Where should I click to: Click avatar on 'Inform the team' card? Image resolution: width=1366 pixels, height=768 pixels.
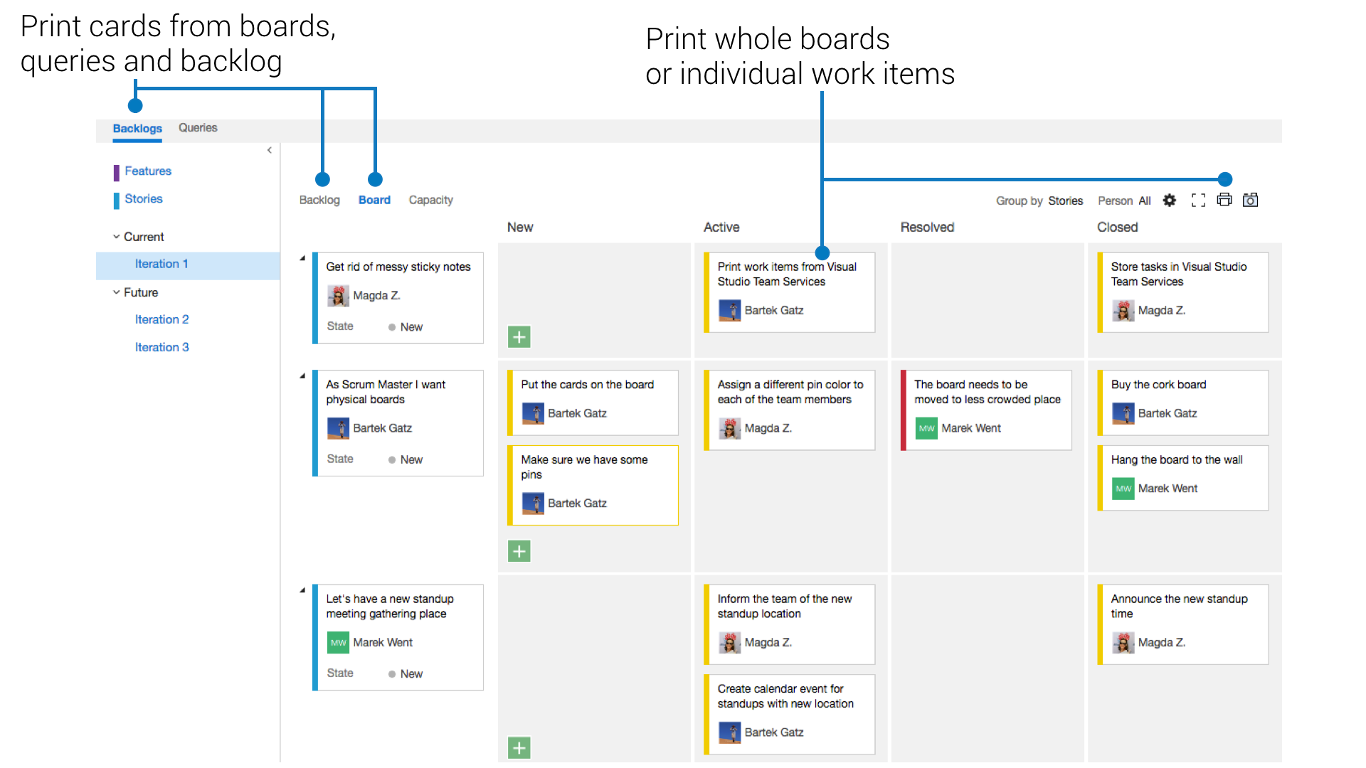pos(729,642)
